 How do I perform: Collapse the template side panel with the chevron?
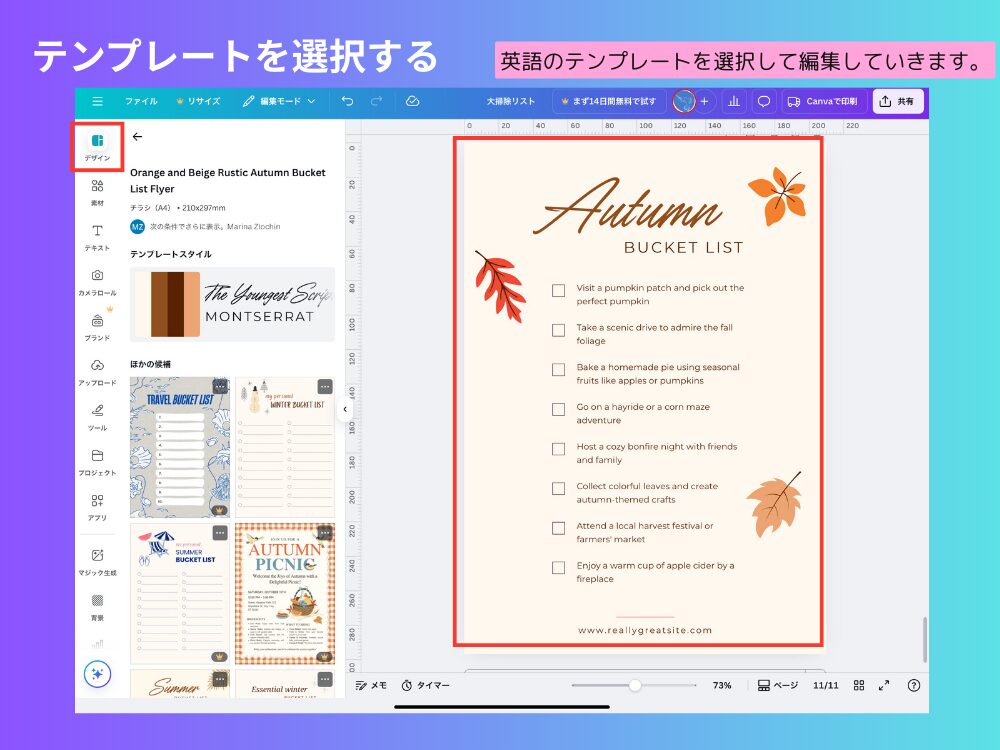pos(345,408)
